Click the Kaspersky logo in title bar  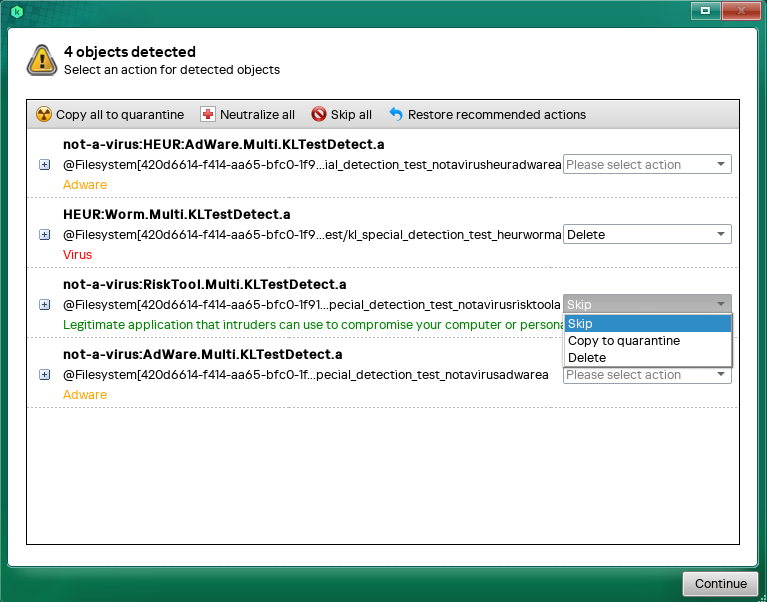(16, 11)
